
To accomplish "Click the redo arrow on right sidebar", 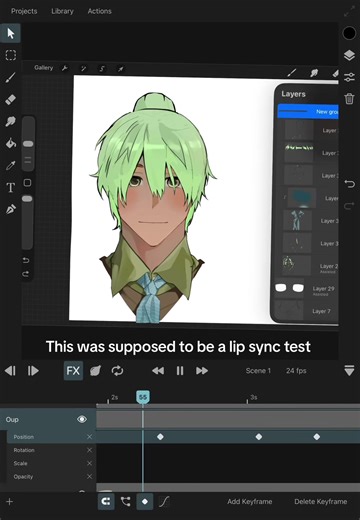I will coord(349,206).
